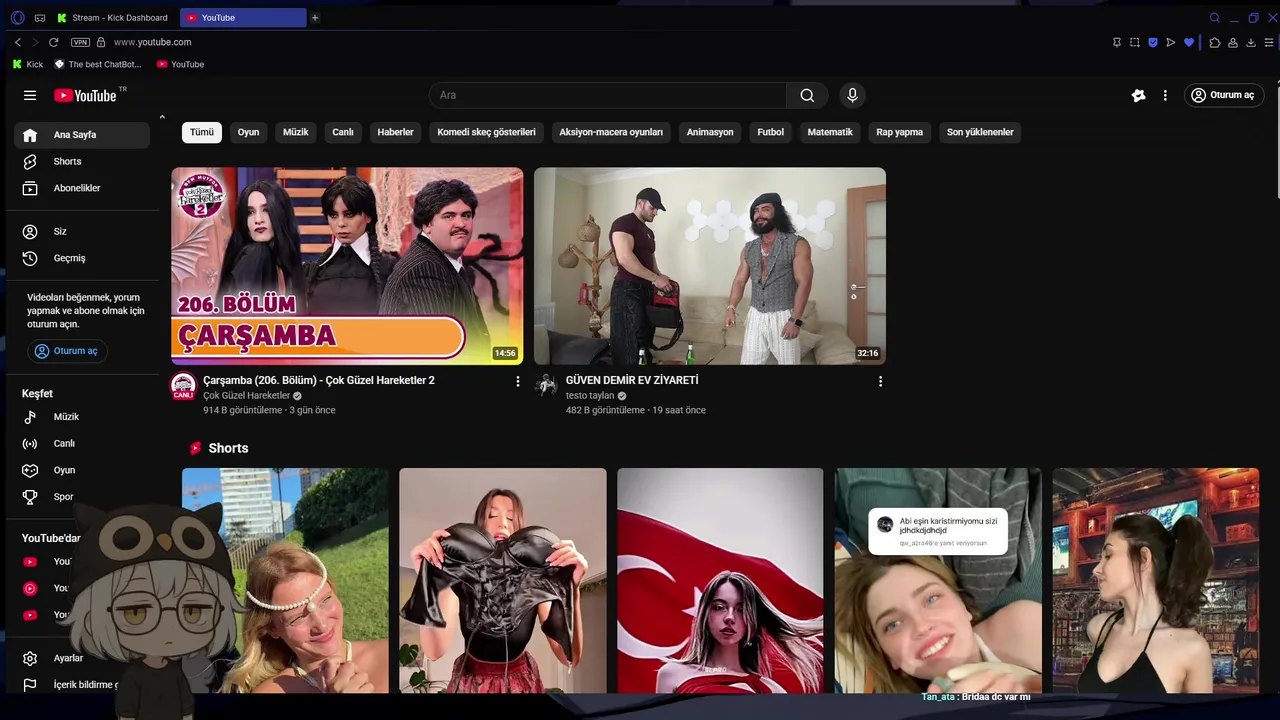Select Son yüklenenler chip
Viewport: 1280px width, 720px height.
(x=980, y=132)
